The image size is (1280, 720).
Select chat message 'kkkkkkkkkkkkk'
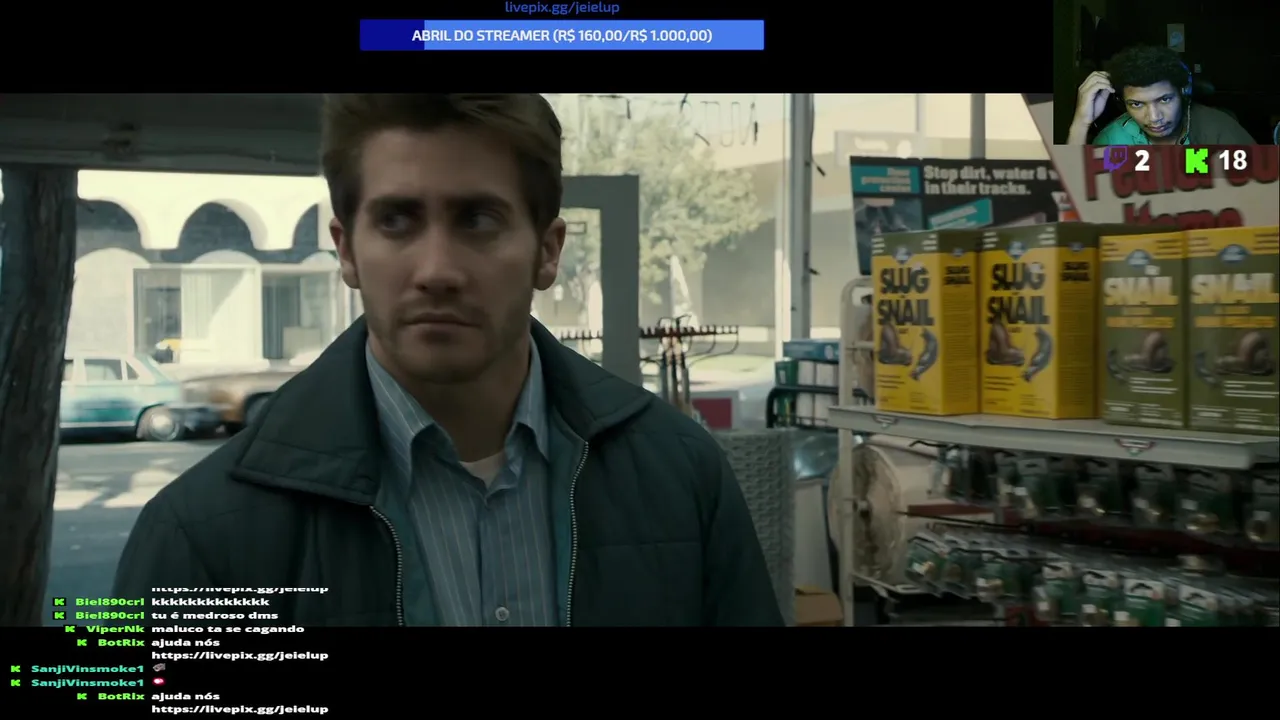pyautogui.click(x=210, y=602)
